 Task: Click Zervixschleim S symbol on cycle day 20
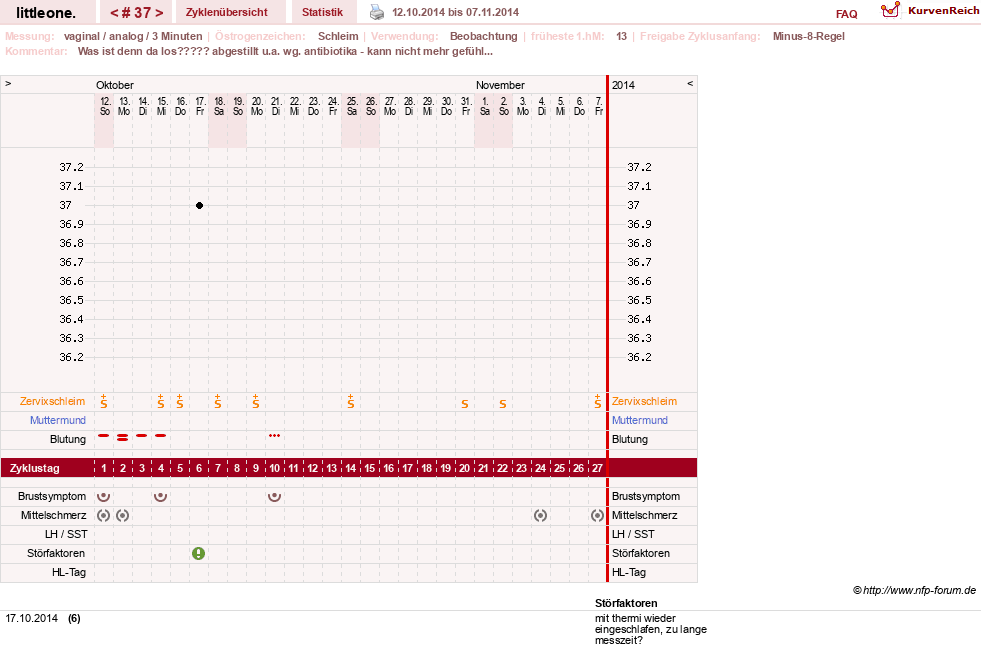(465, 404)
